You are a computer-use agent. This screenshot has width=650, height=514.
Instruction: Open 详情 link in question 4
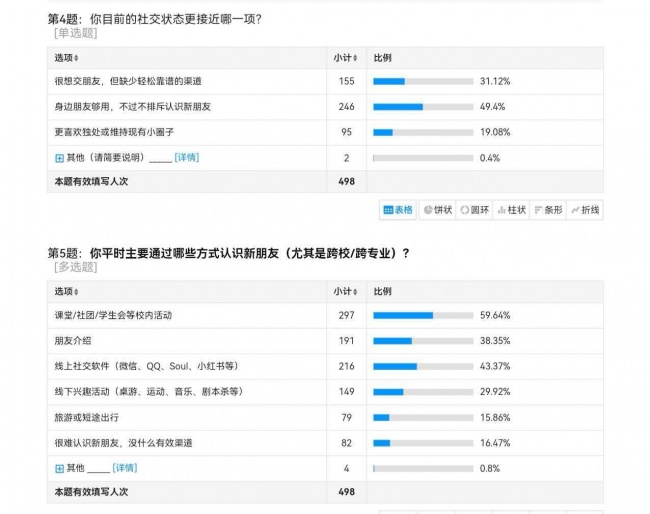click(x=187, y=158)
